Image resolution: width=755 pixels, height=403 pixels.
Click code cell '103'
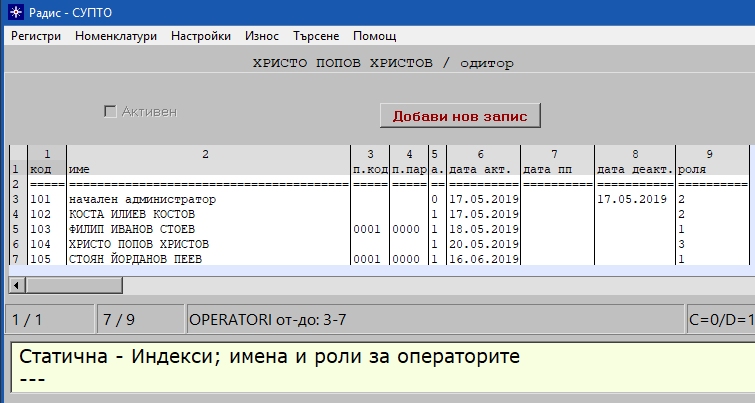pyautogui.click(x=47, y=229)
